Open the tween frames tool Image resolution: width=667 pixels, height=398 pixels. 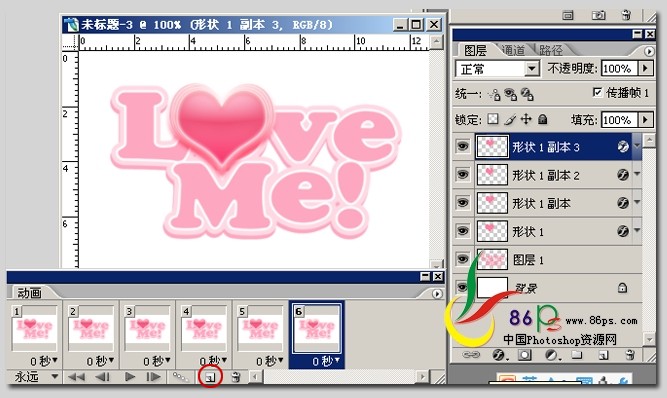[x=180, y=377]
